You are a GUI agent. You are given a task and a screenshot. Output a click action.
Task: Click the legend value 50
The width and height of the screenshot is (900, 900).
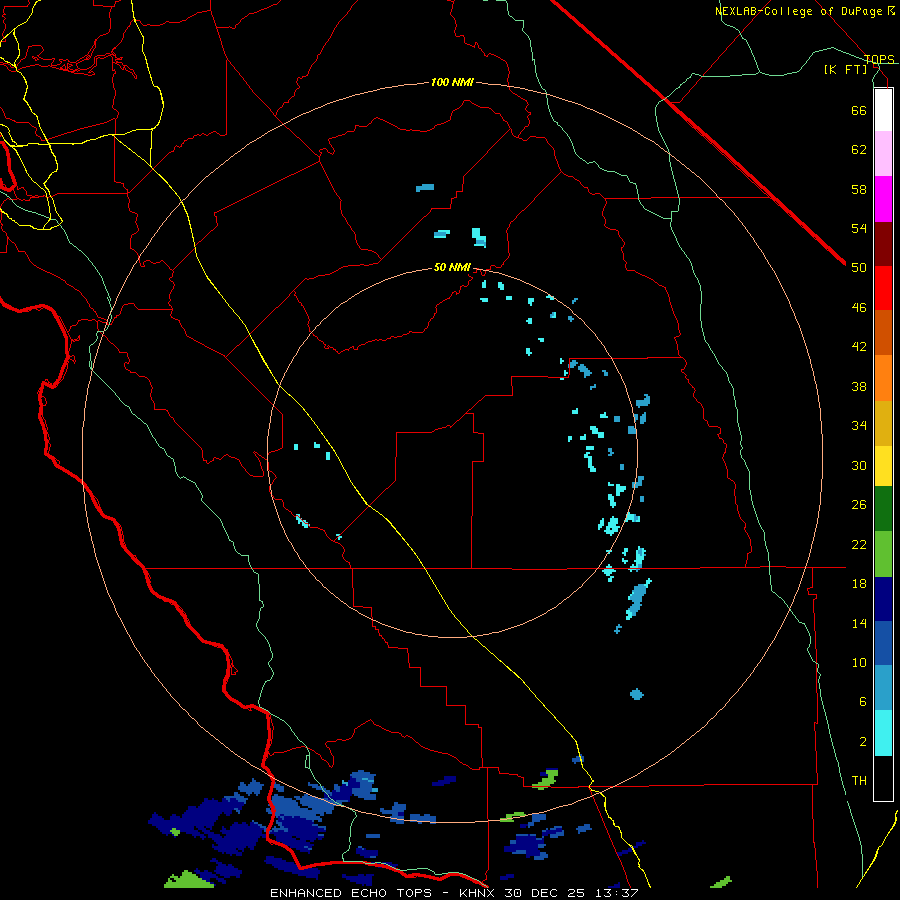click(x=859, y=268)
